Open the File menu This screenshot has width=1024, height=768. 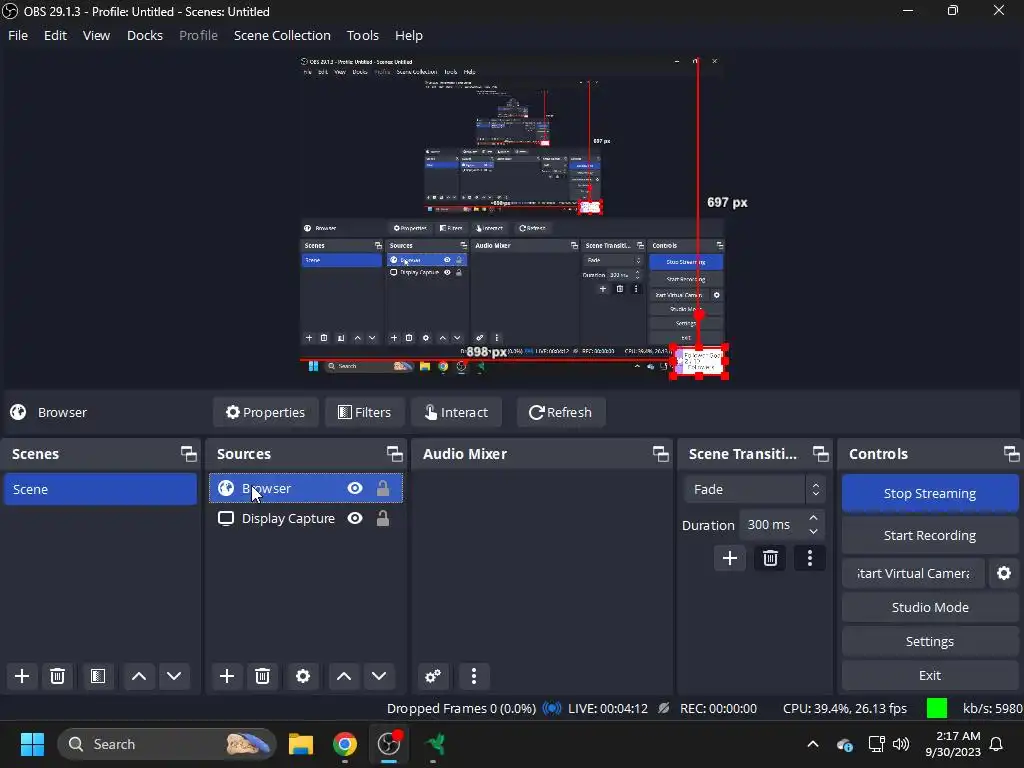pyautogui.click(x=18, y=35)
